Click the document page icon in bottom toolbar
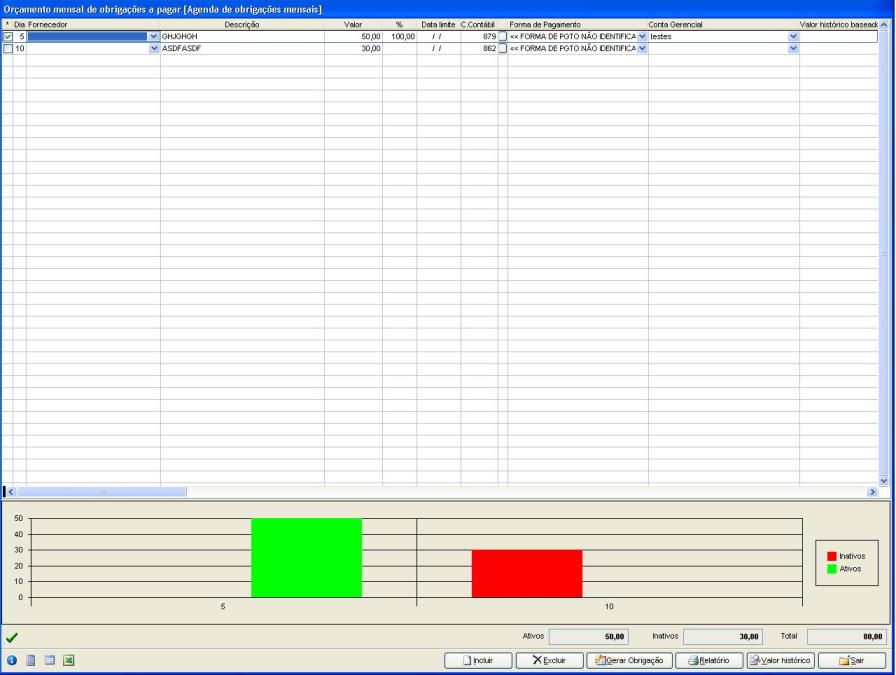The height and width of the screenshot is (675, 896). [x=31, y=660]
